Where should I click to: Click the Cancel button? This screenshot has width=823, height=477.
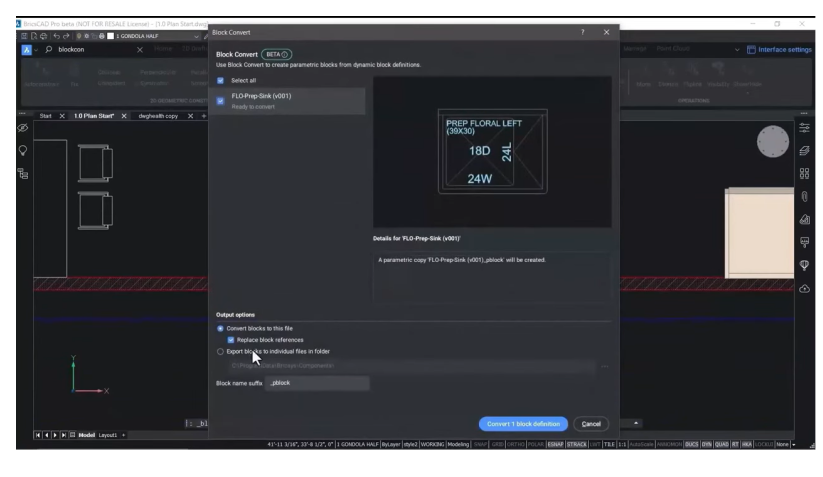click(591, 424)
